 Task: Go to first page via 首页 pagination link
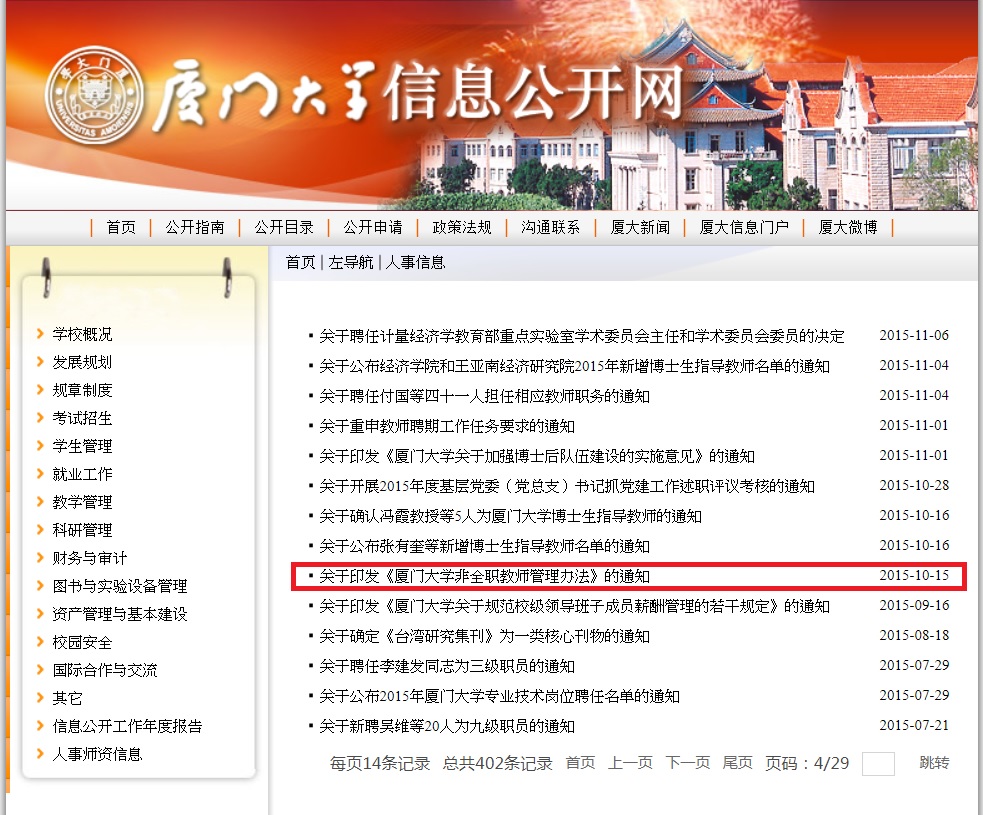[x=580, y=763]
